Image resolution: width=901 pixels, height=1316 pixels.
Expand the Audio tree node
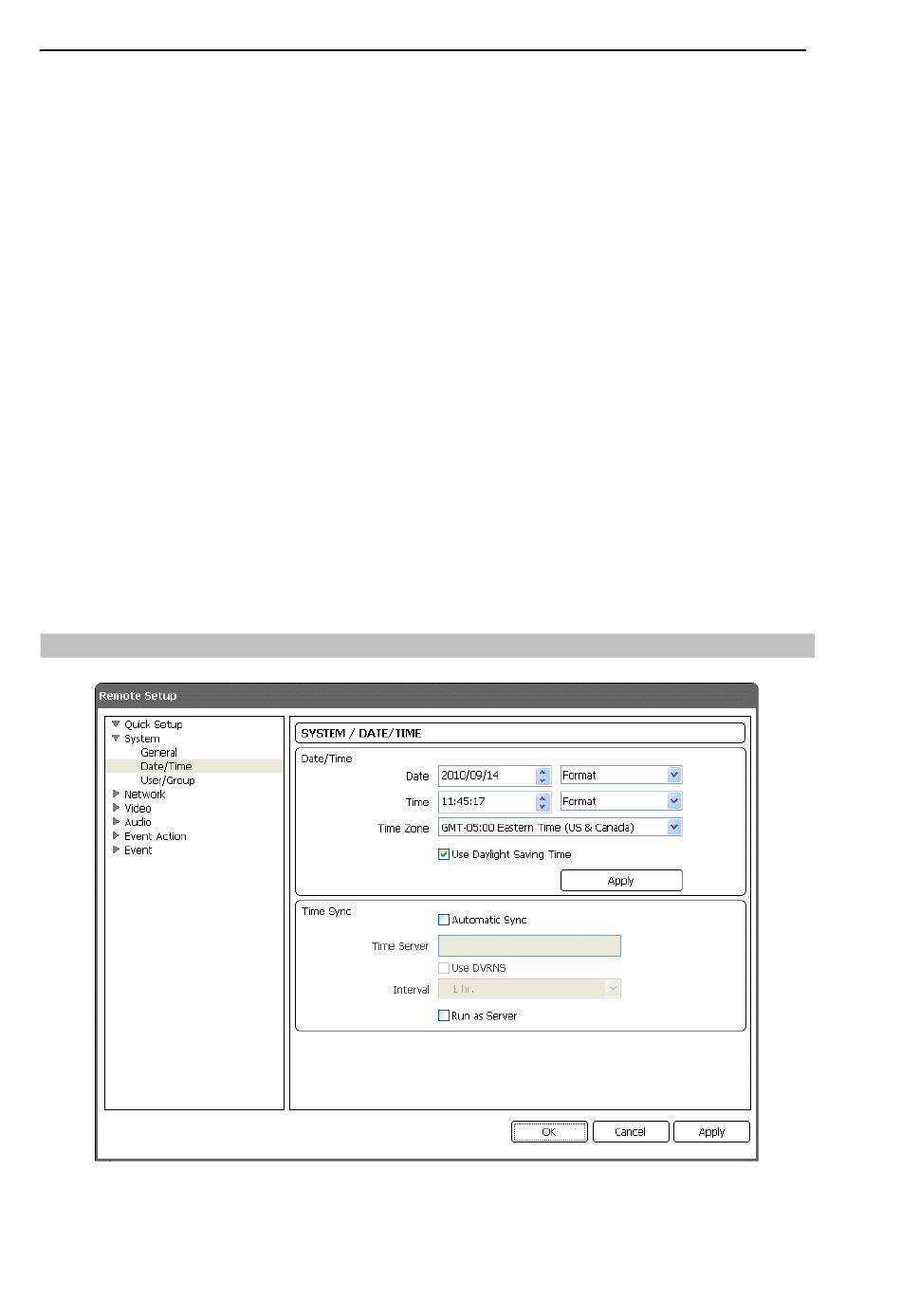116,822
